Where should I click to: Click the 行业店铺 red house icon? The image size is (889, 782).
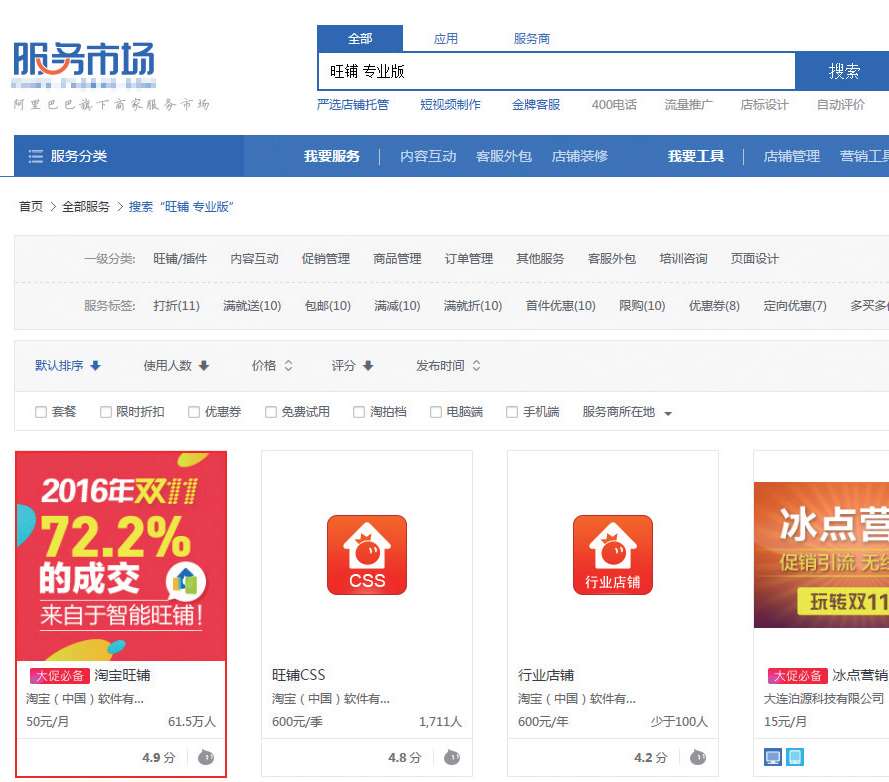[612, 555]
